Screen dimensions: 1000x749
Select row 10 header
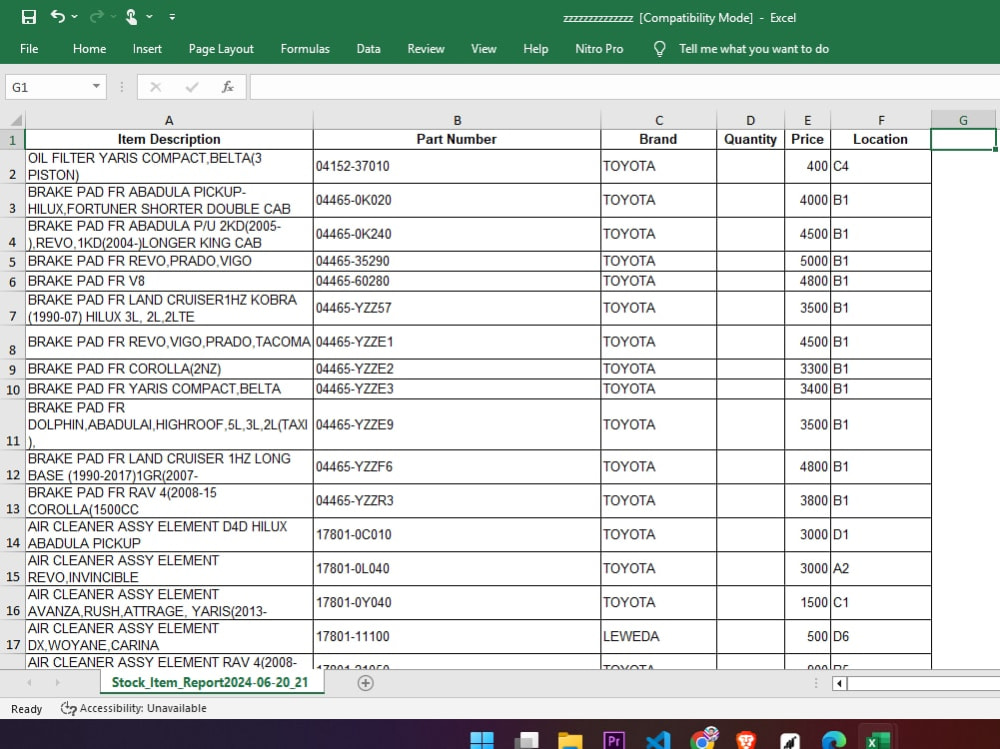coord(13,389)
